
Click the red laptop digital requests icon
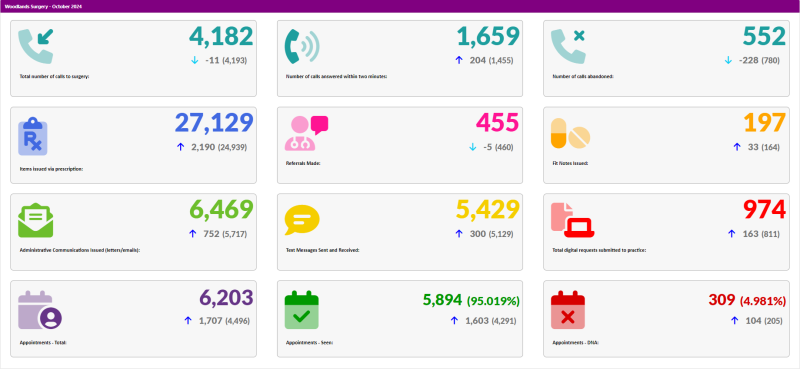pyautogui.click(x=572, y=220)
